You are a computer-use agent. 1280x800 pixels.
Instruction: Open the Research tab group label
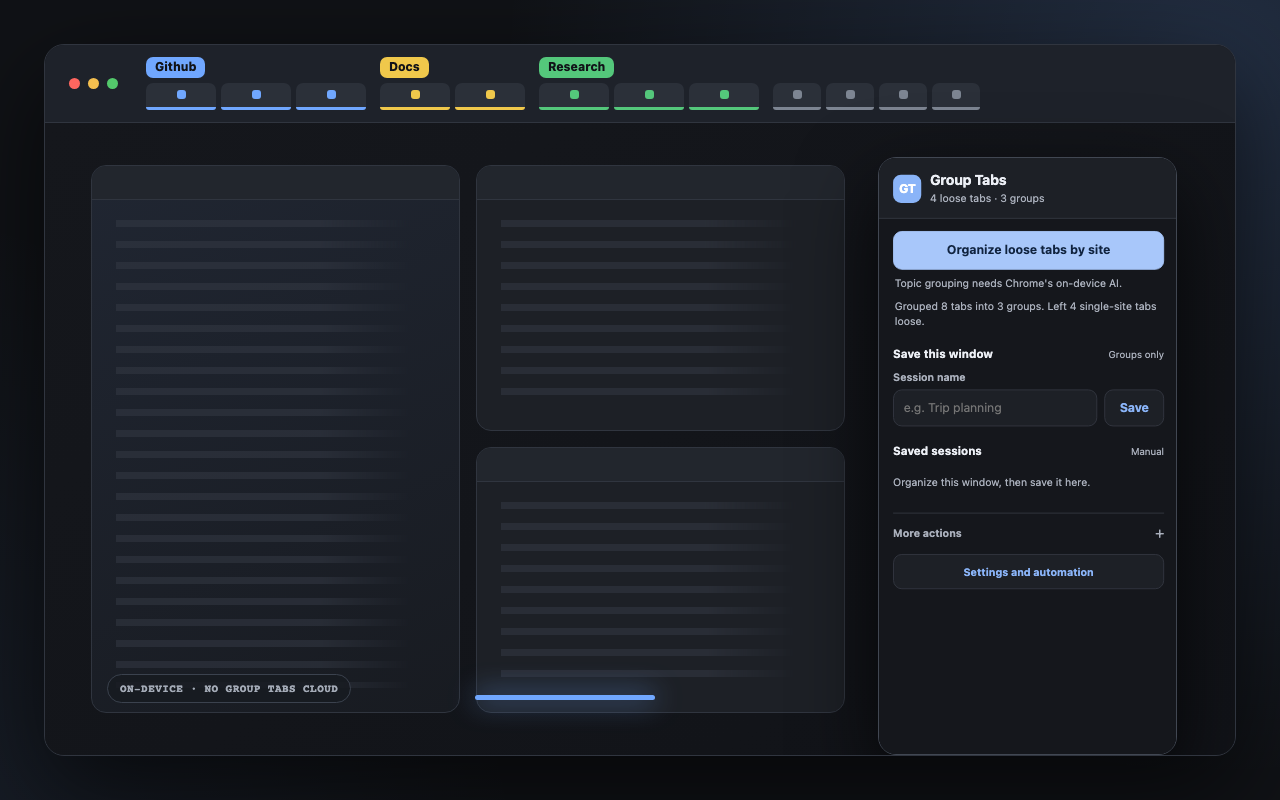tap(576, 67)
